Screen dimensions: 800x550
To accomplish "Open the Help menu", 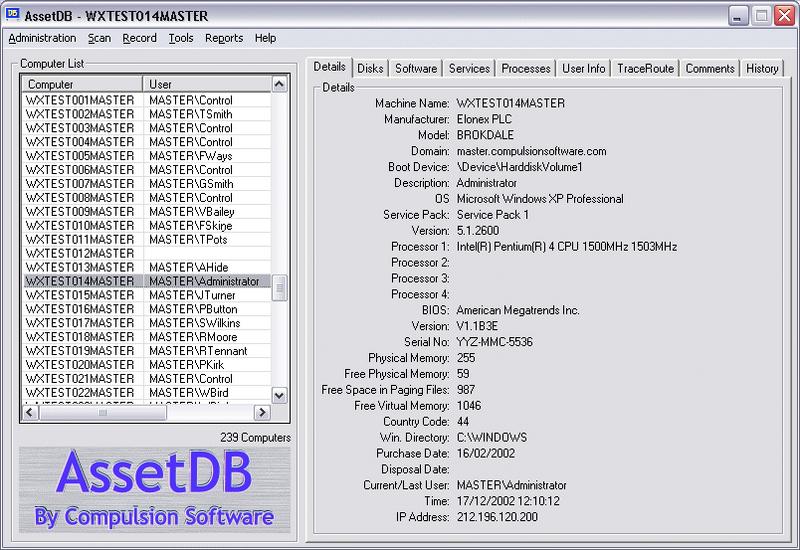I will coord(265,38).
